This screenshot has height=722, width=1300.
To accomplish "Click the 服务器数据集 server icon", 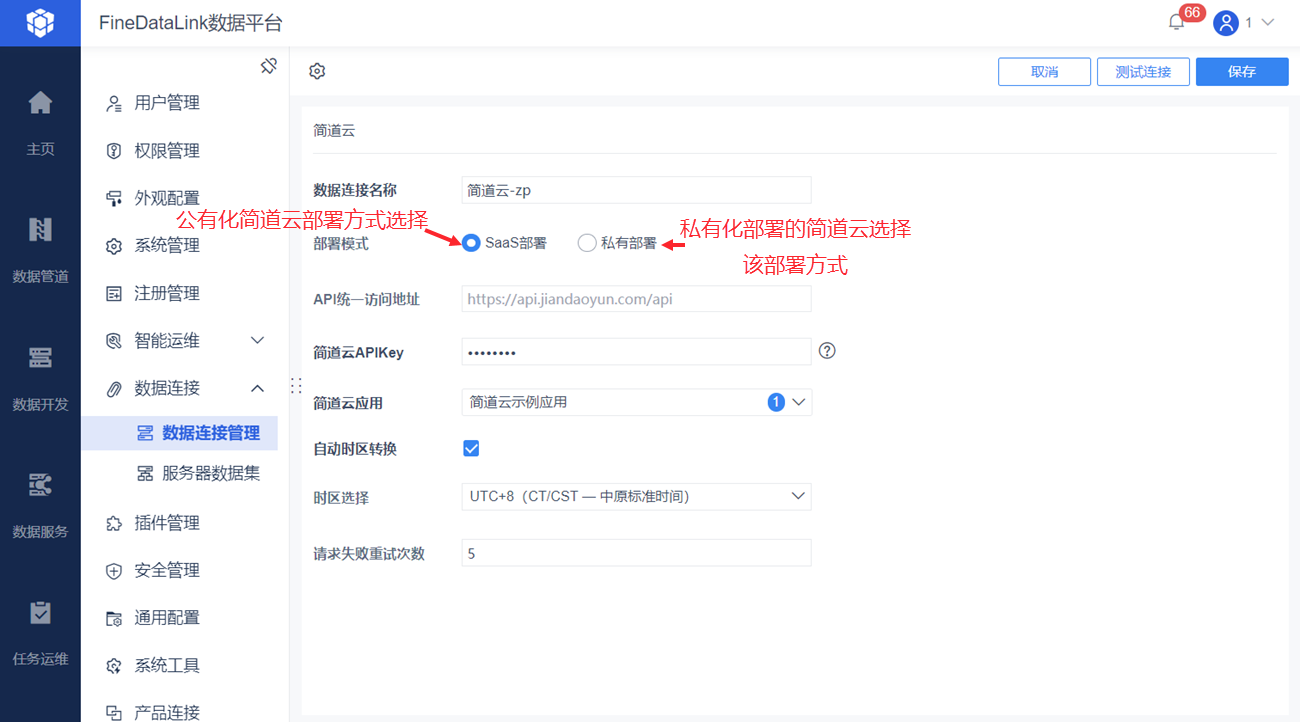I will [x=145, y=473].
